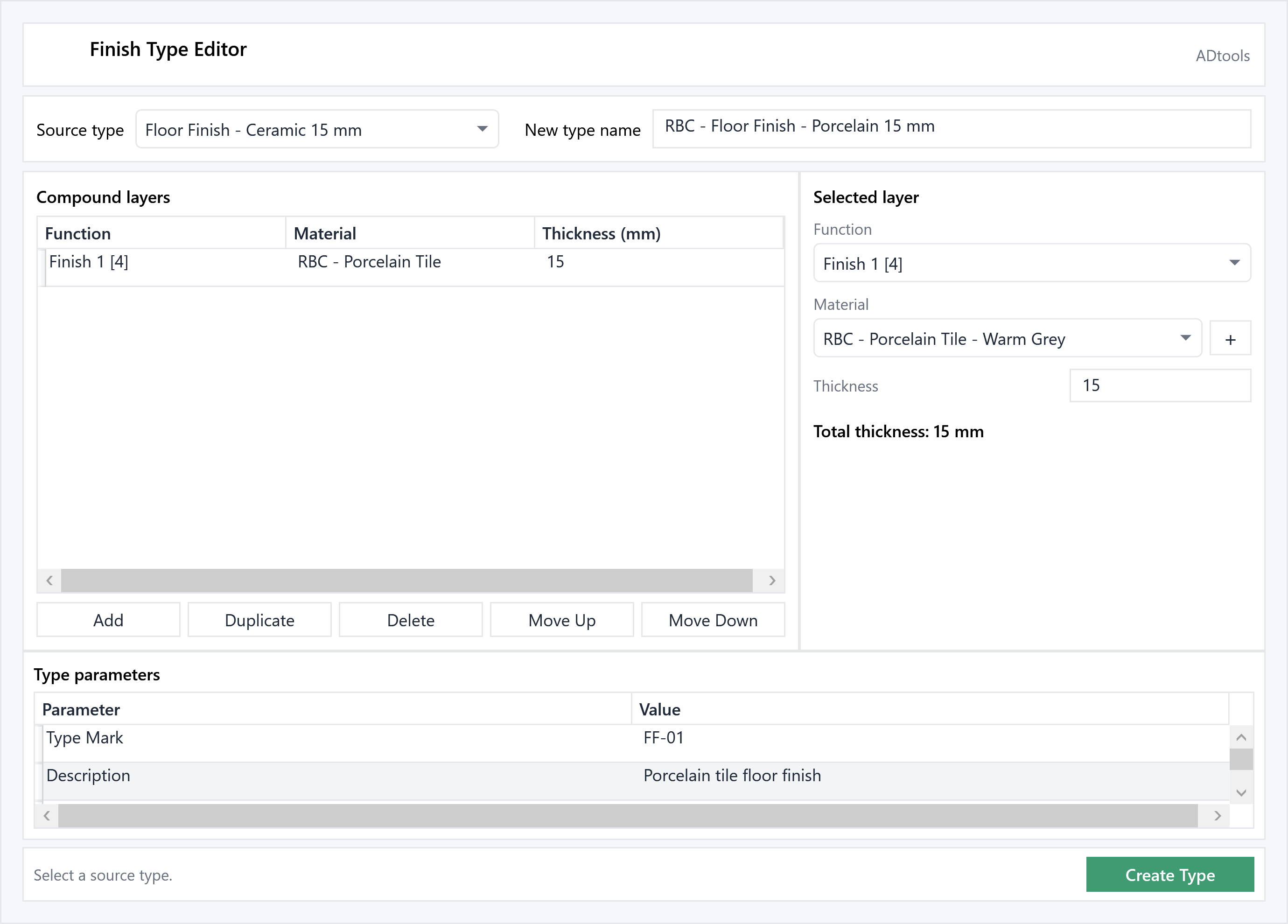Click the green Create Type button
This screenshot has width=1288, height=924.
coord(1170,875)
